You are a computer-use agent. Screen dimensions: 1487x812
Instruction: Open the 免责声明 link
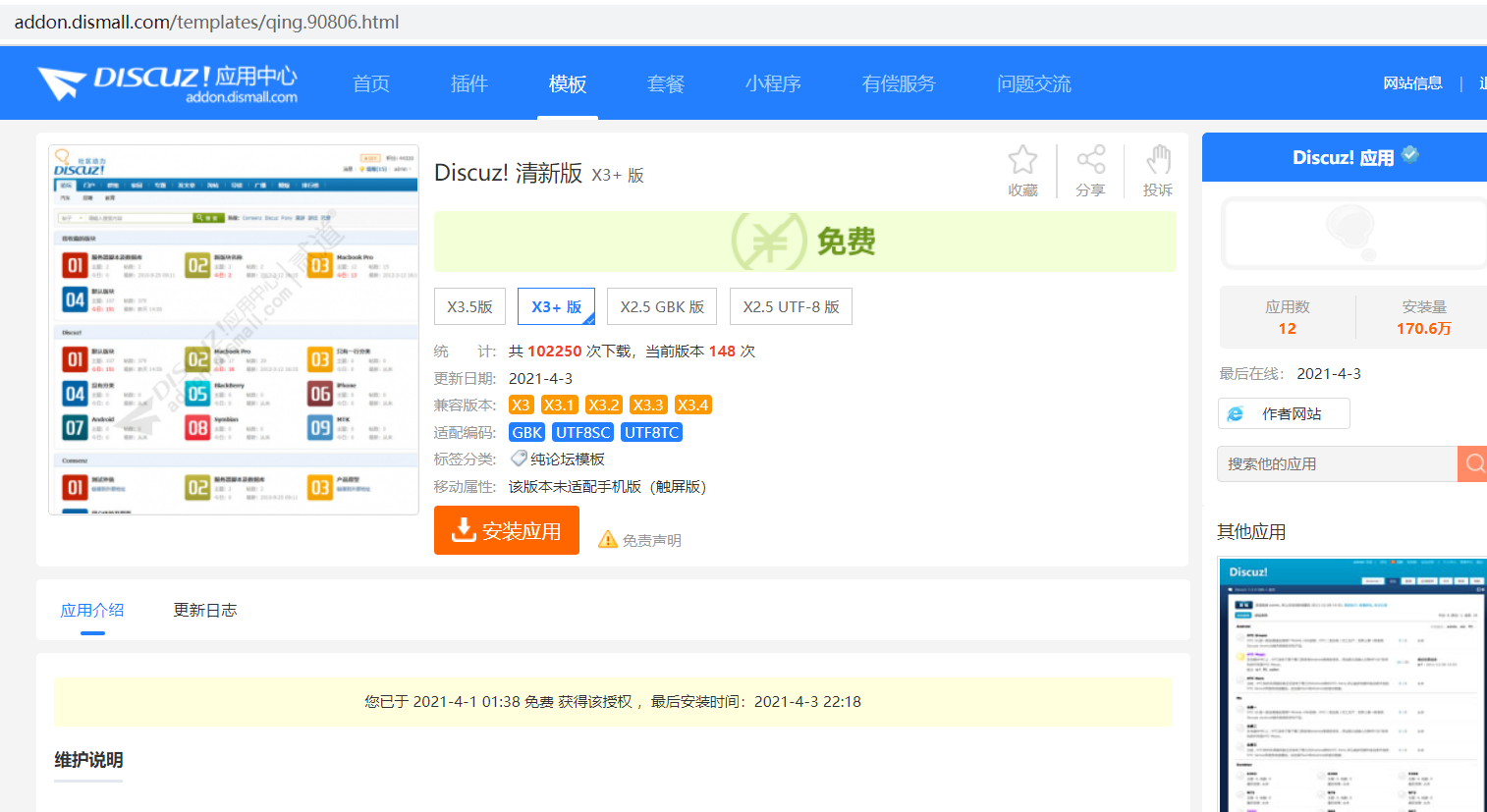click(651, 540)
